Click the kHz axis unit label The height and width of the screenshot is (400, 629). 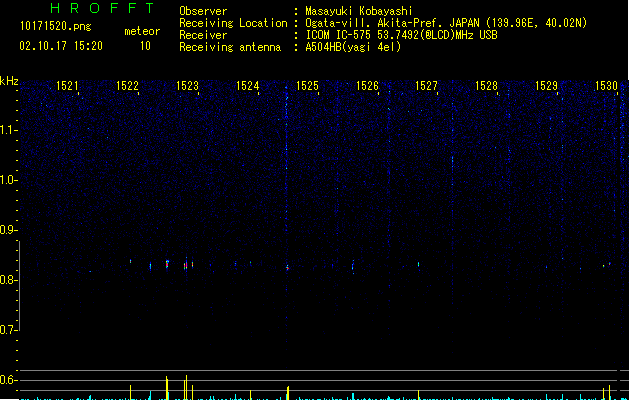click(x=9, y=81)
